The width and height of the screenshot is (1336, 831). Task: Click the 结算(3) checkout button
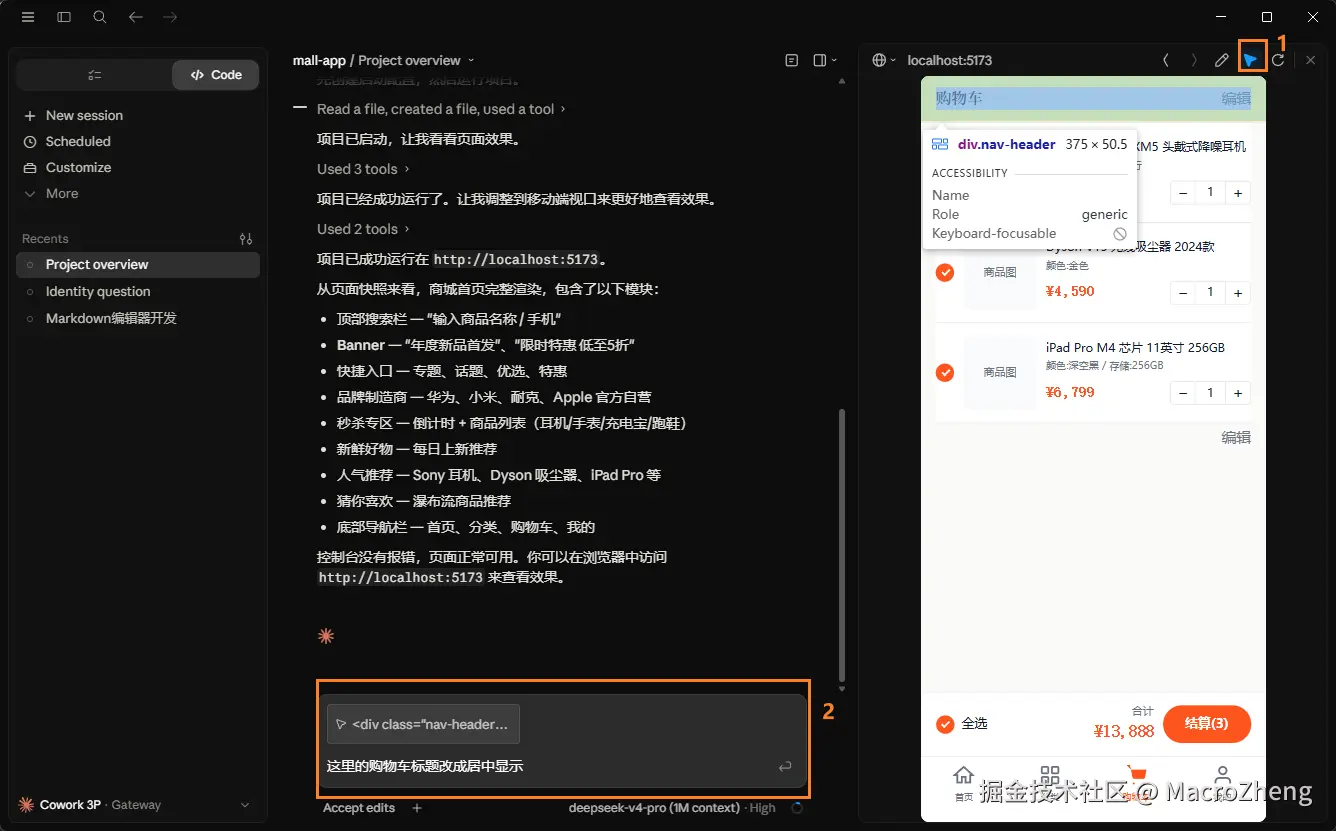click(x=1207, y=724)
